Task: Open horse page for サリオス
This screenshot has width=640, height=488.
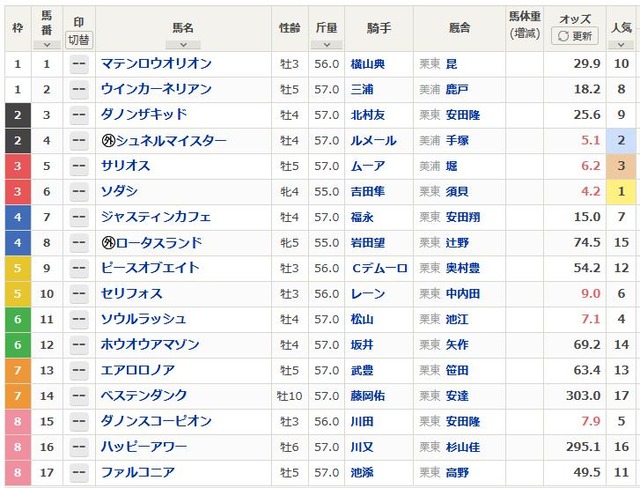Action: click(126, 166)
